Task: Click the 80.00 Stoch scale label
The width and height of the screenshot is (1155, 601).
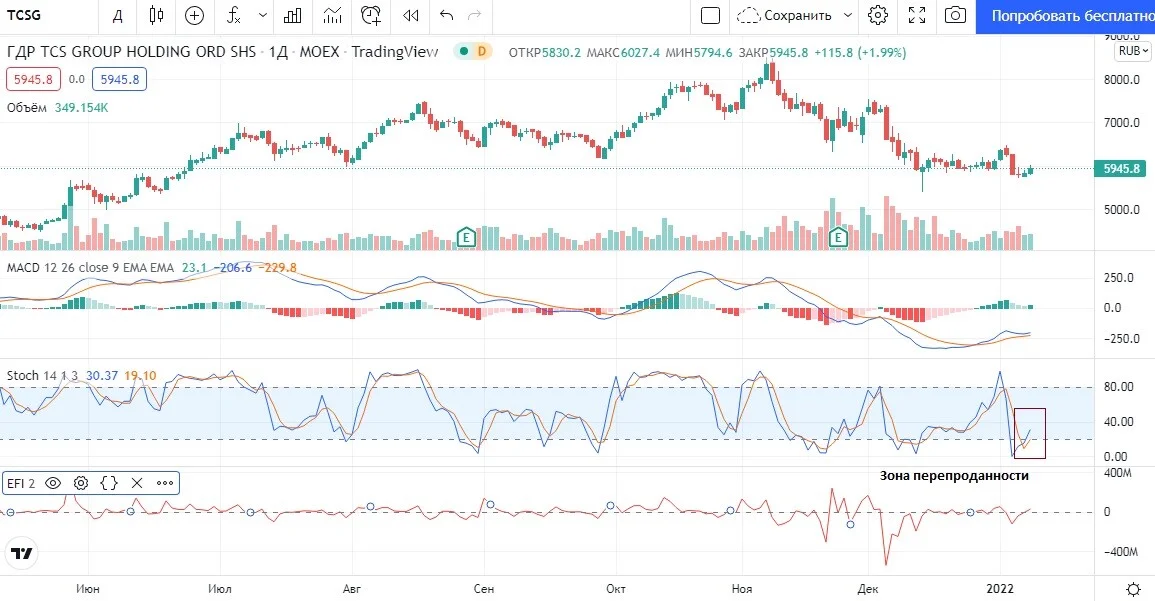Action: click(1119, 387)
